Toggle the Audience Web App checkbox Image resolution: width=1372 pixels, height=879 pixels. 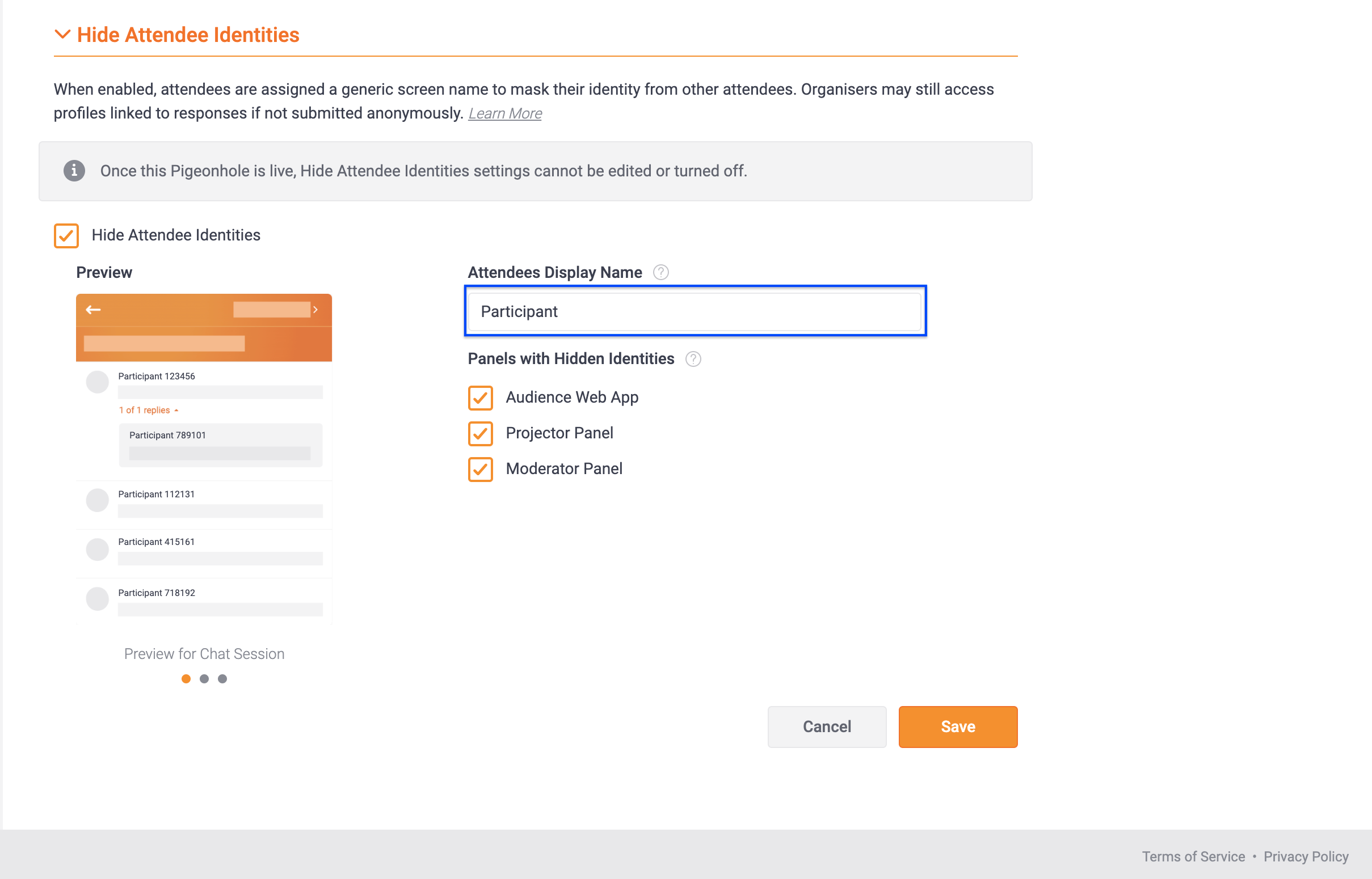[480, 398]
